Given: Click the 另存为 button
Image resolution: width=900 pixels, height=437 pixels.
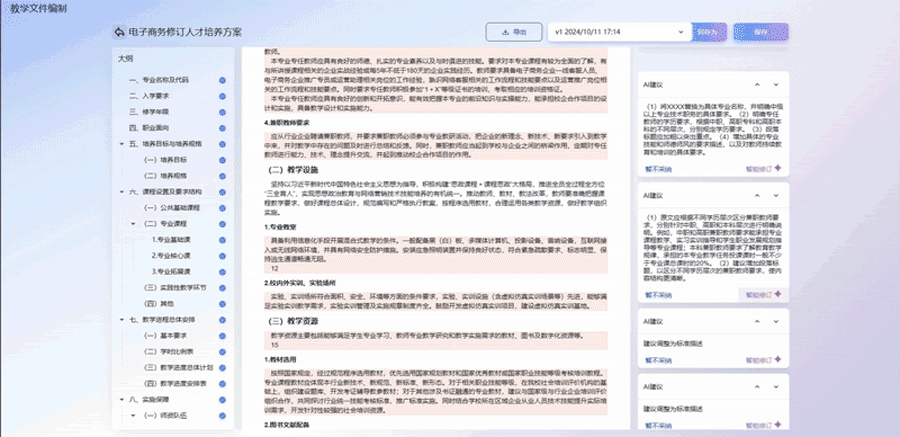Looking at the screenshot, I should point(709,32).
